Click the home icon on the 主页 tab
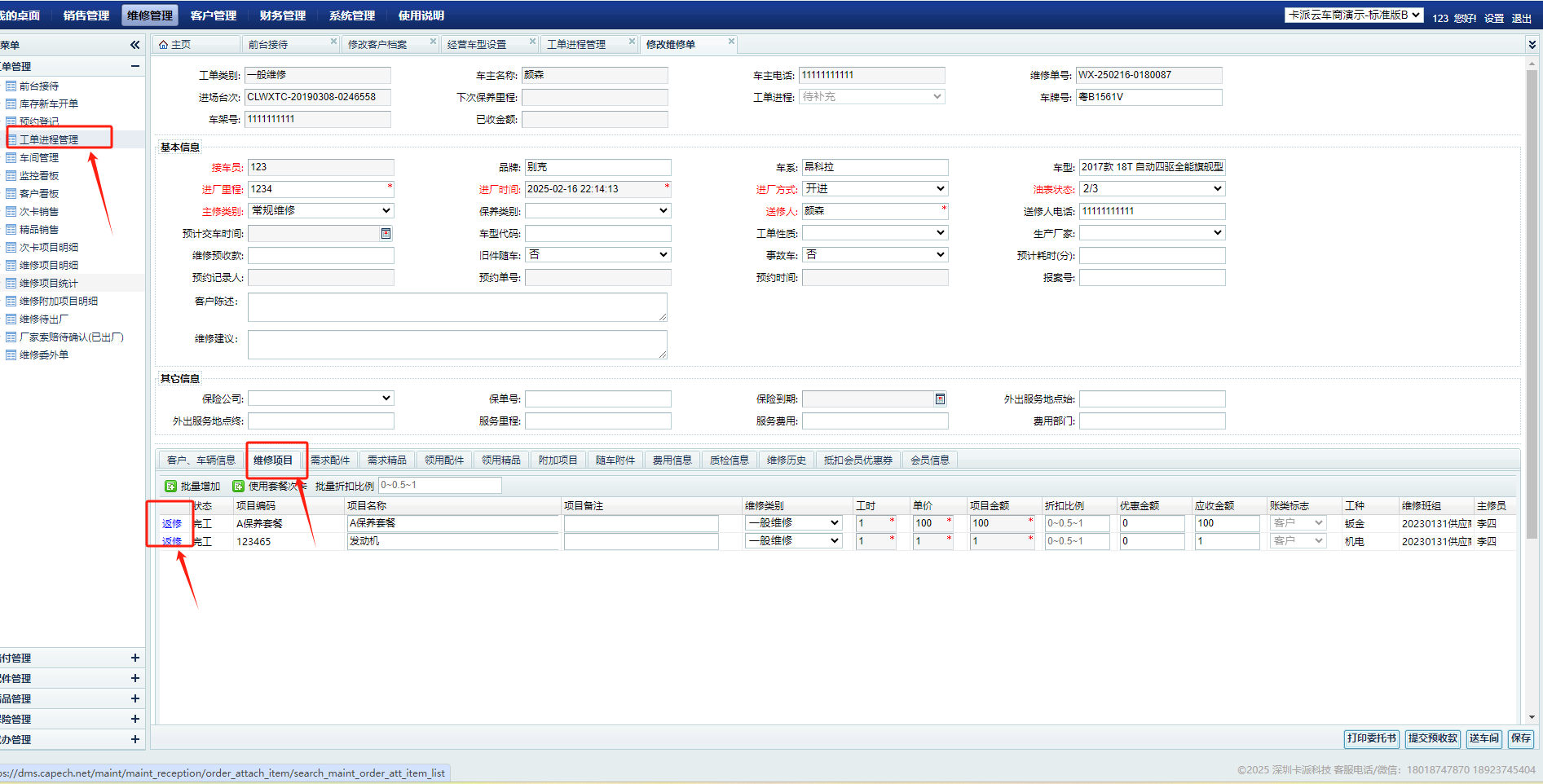 [164, 45]
